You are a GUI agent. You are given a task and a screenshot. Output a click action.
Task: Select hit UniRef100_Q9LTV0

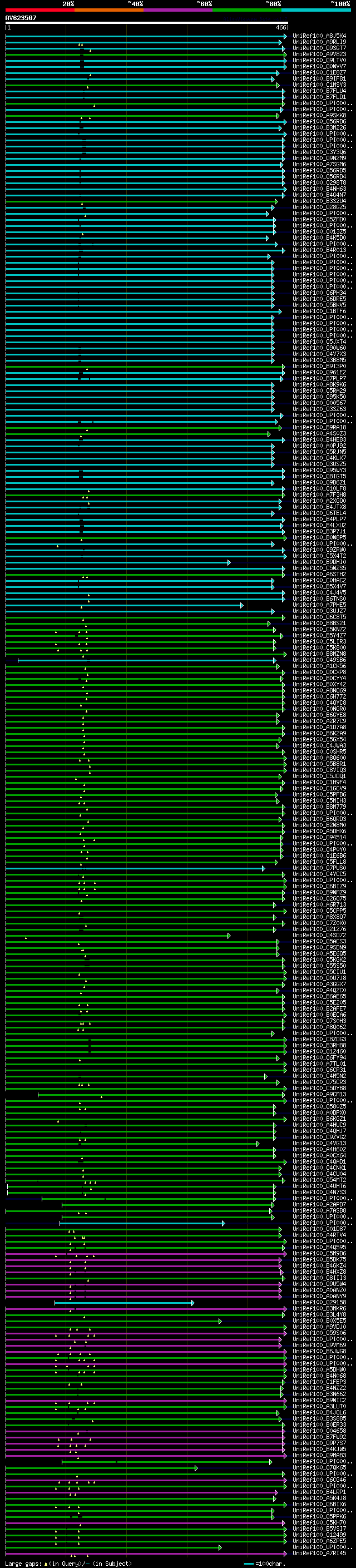[319, 60]
